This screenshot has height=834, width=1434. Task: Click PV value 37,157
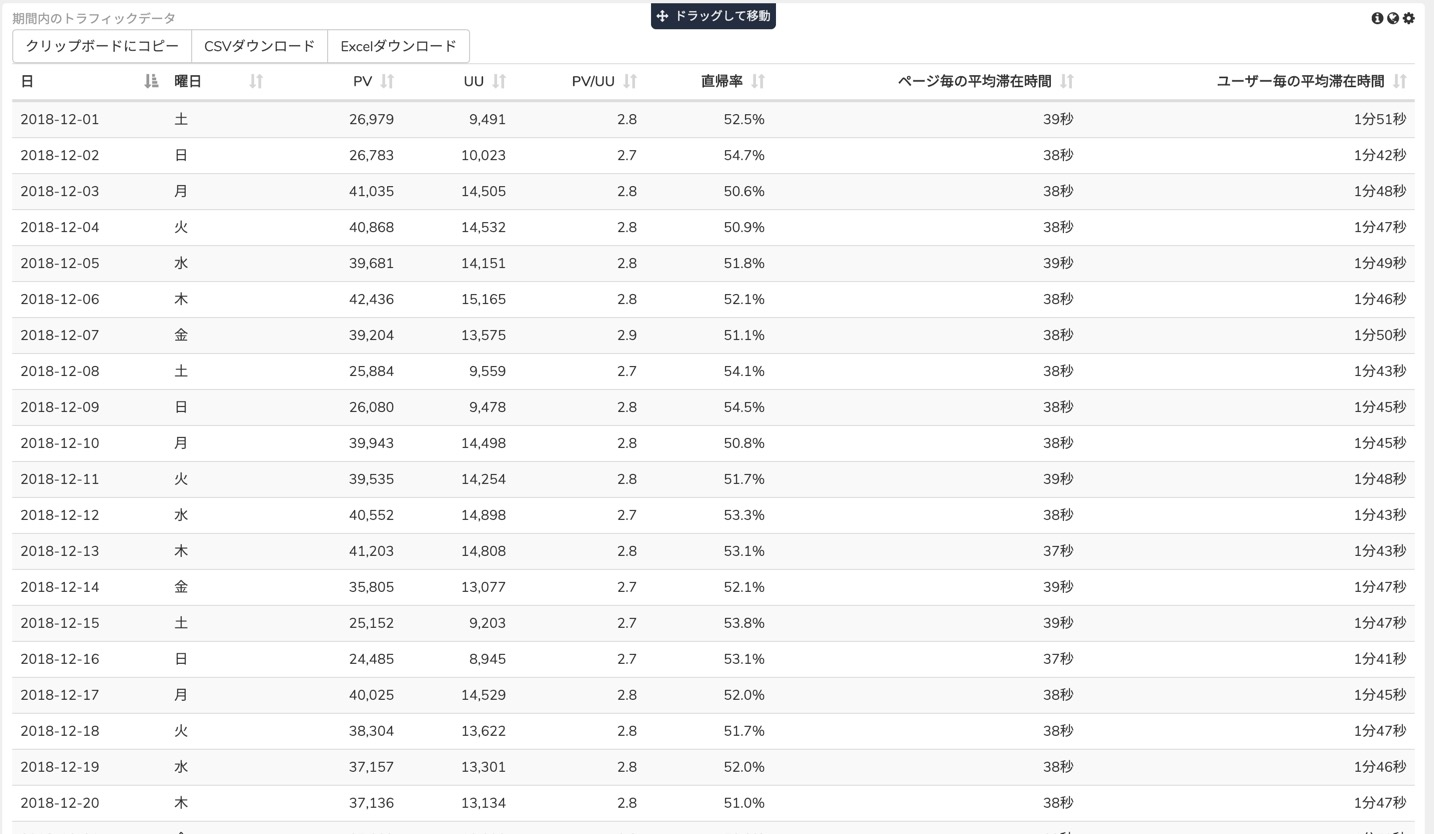[x=371, y=767]
